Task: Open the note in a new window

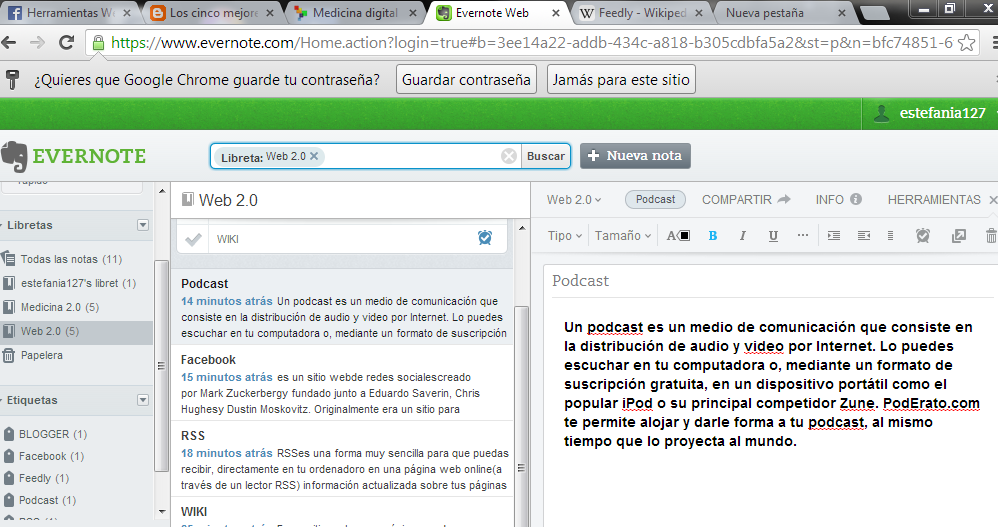Action: click(959, 236)
